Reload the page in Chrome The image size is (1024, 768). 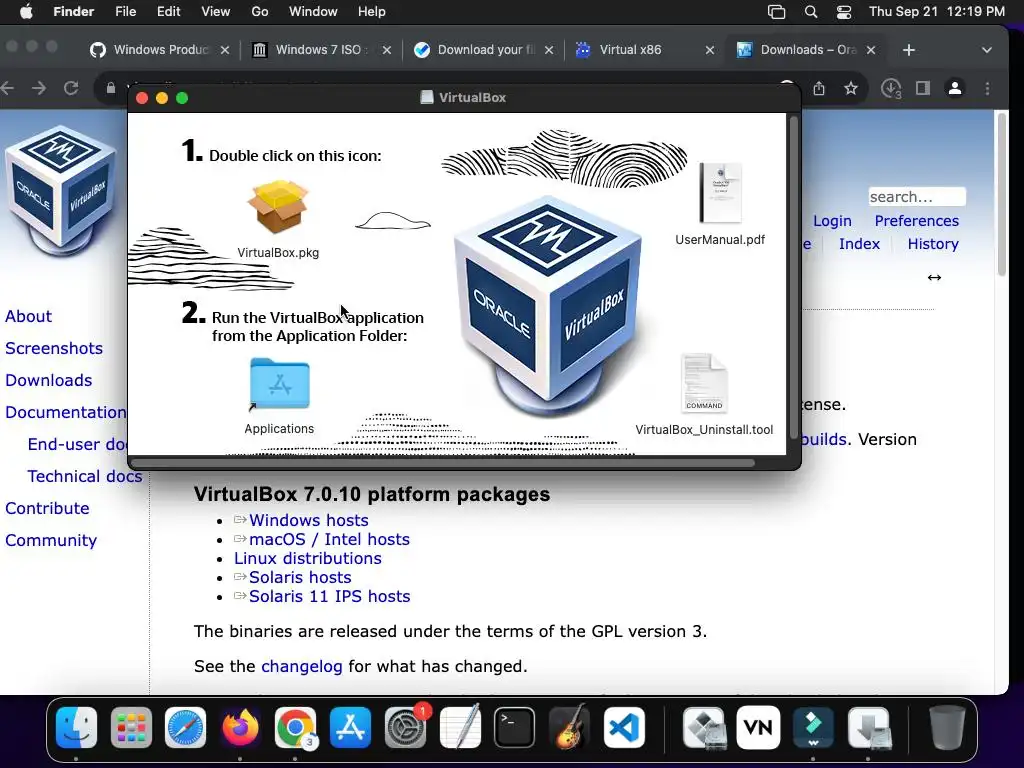[71, 88]
